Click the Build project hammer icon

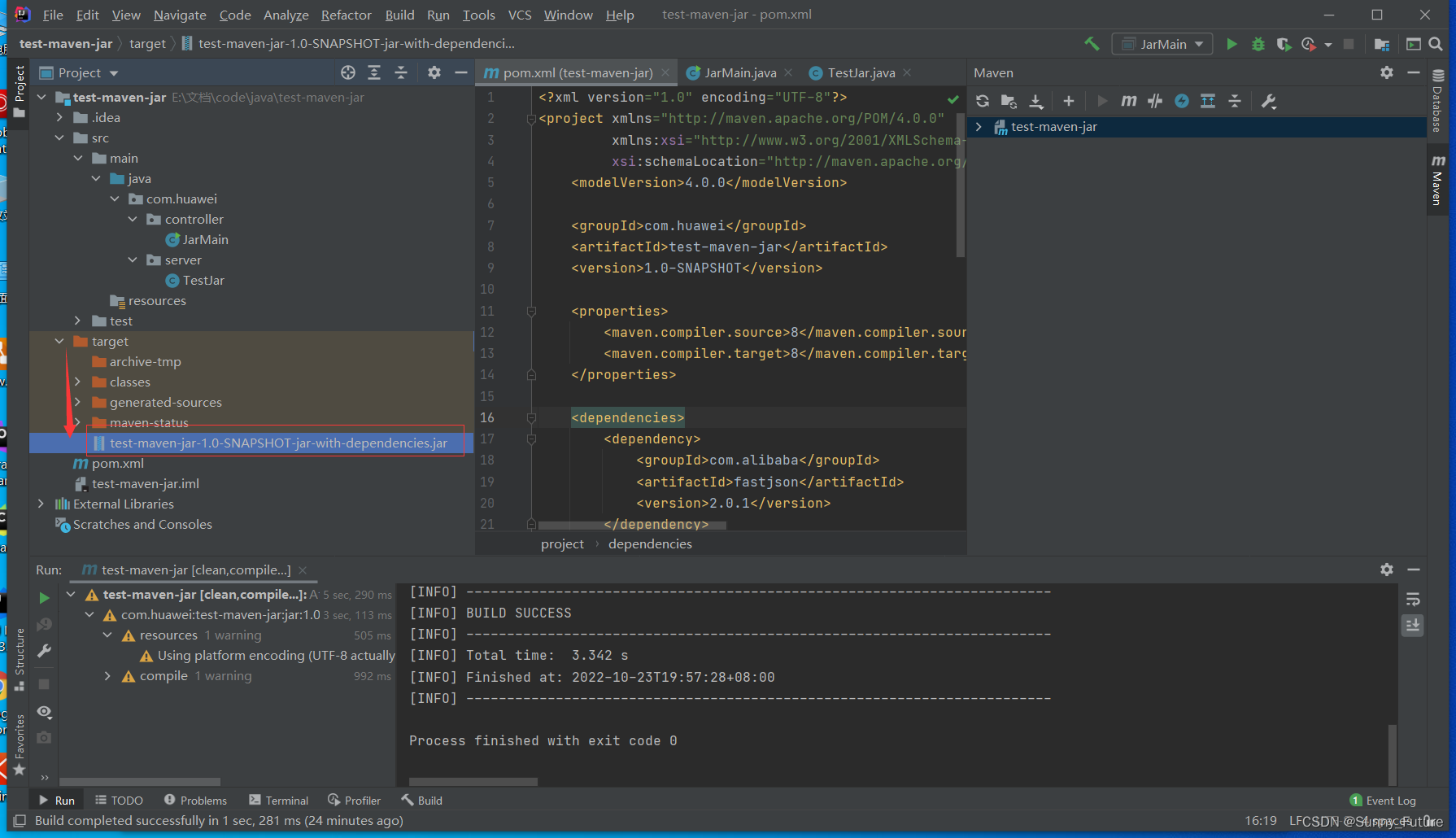[1092, 44]
